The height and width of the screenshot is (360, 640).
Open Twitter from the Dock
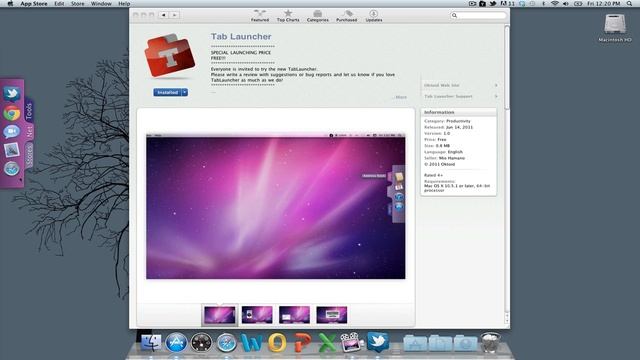(378, 342)
